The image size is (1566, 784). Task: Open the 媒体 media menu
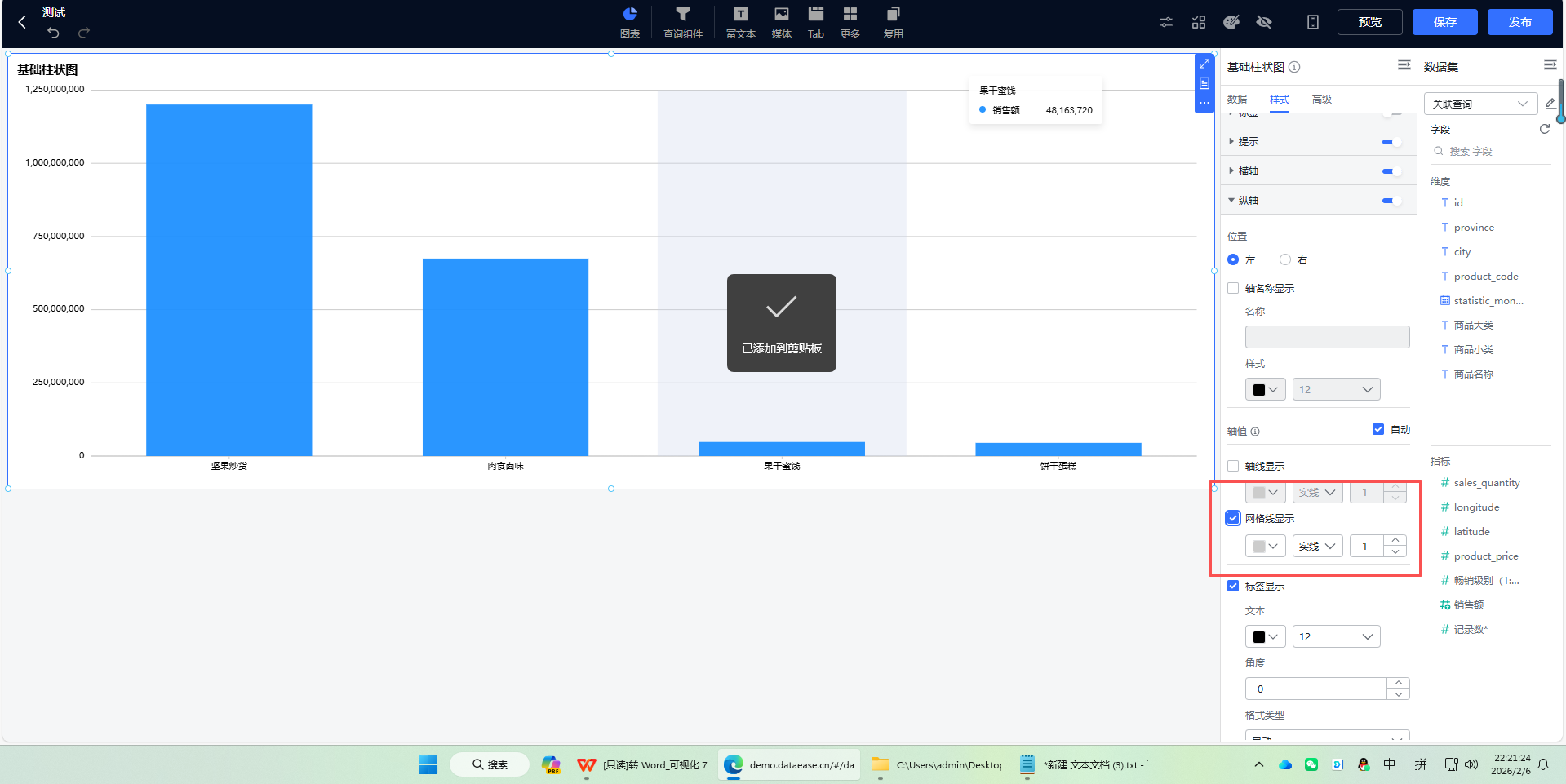[x=781, y=22]
